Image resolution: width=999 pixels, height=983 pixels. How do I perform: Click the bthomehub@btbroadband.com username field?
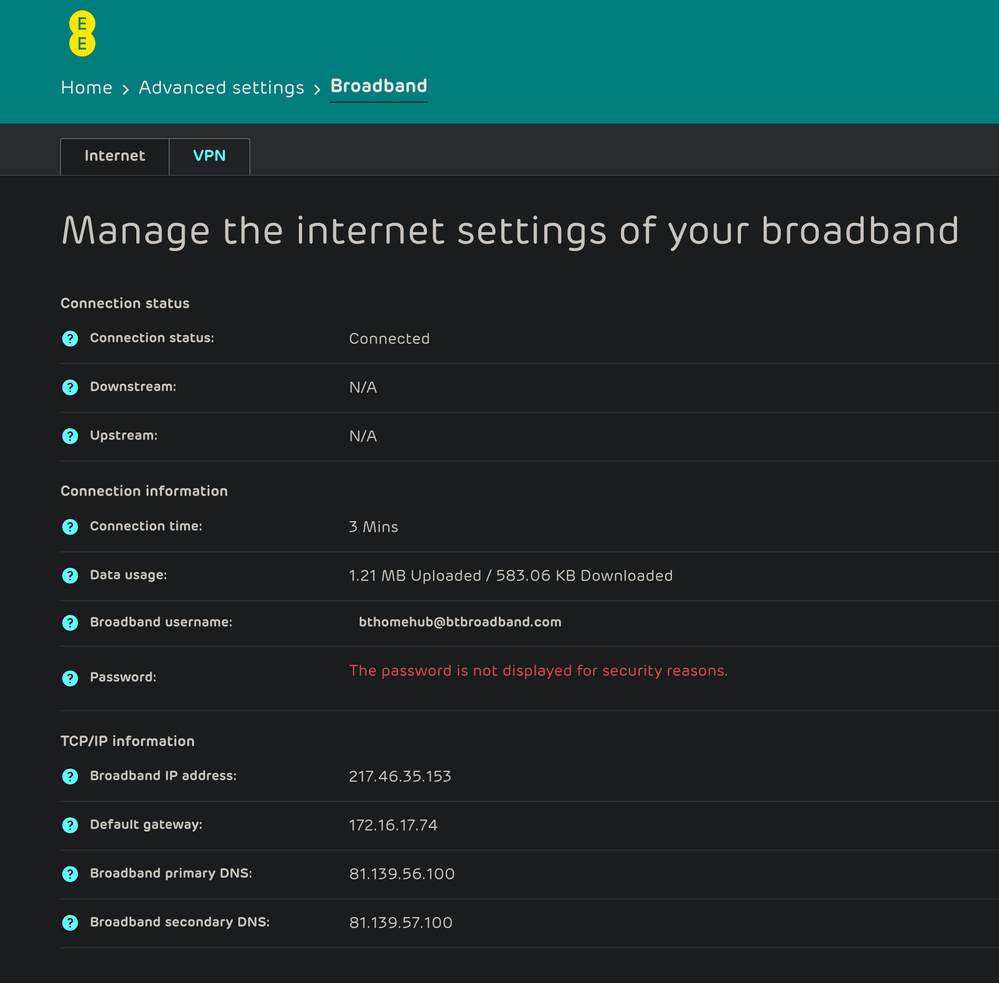pos(460,622)
